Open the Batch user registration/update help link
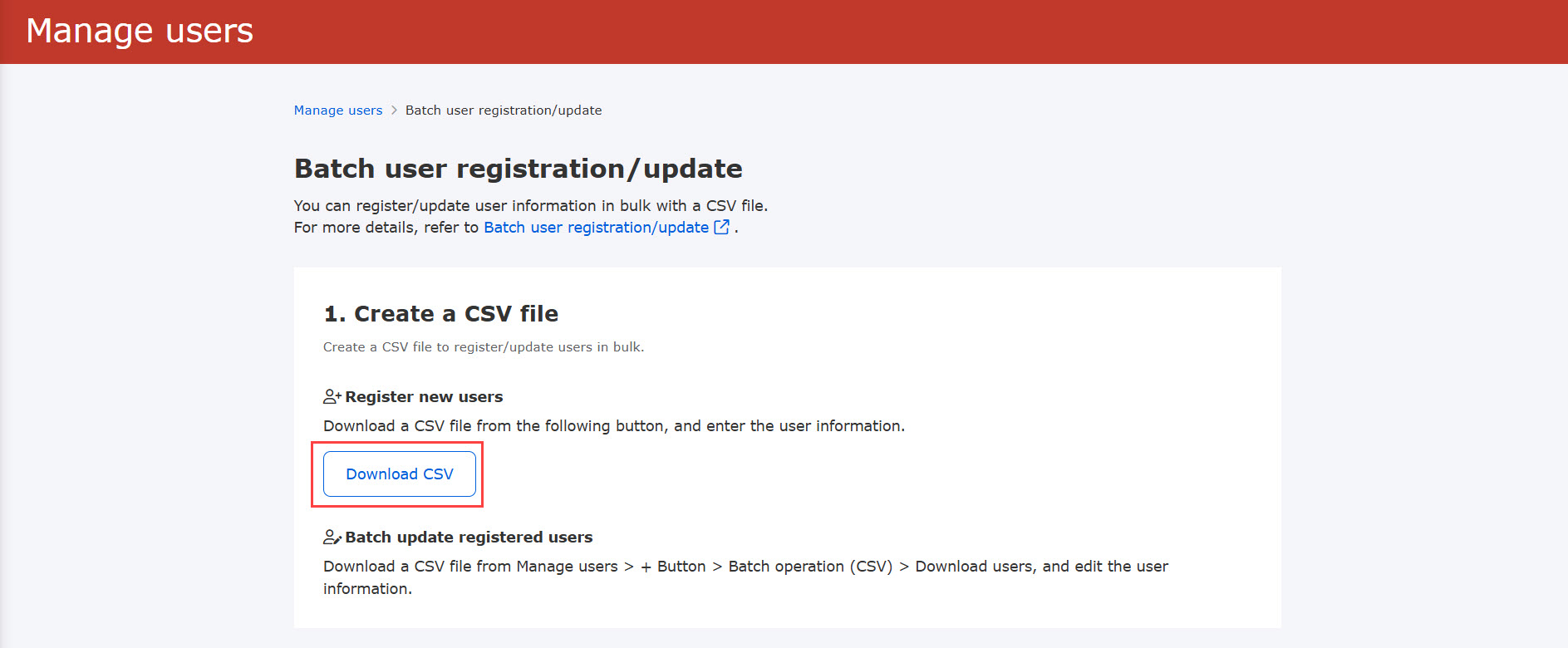Viewport: 1568px width, 648px height. 596,228
